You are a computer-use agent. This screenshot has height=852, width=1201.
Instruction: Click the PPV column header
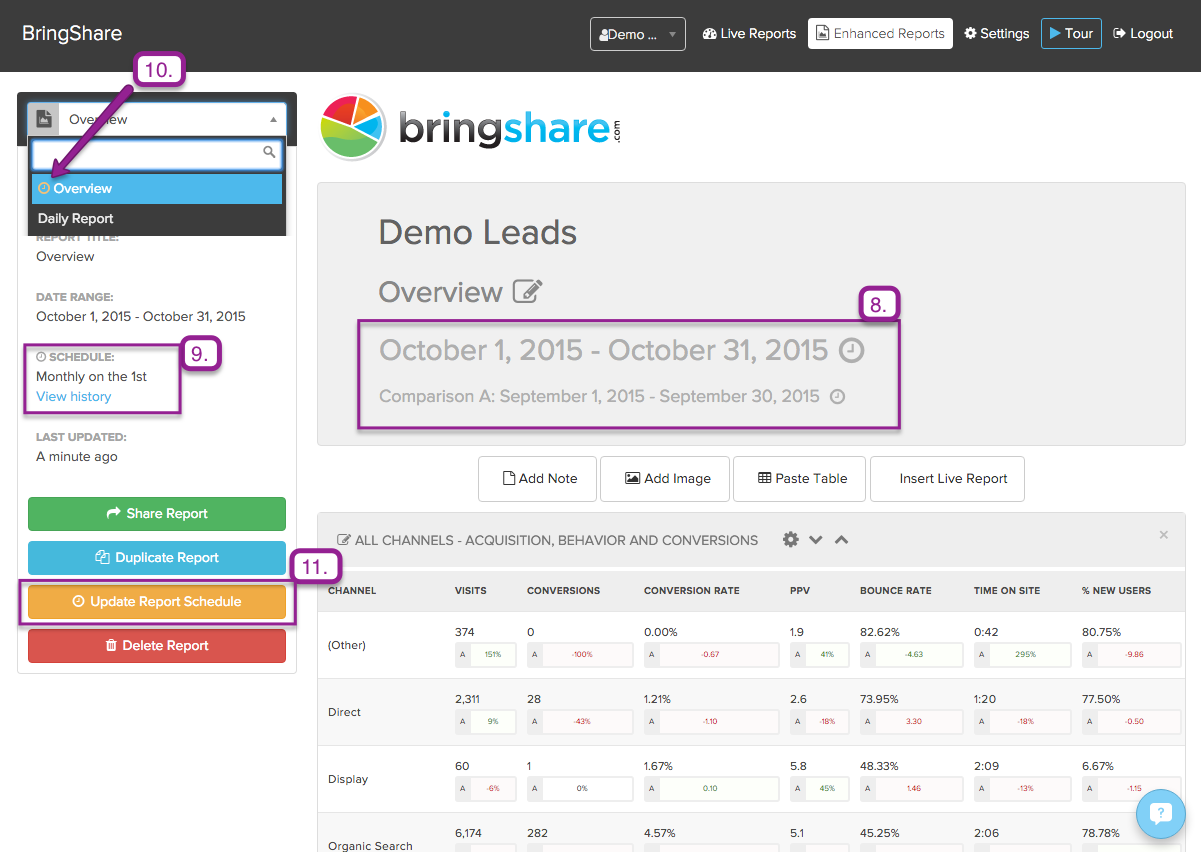pos(799,591)
